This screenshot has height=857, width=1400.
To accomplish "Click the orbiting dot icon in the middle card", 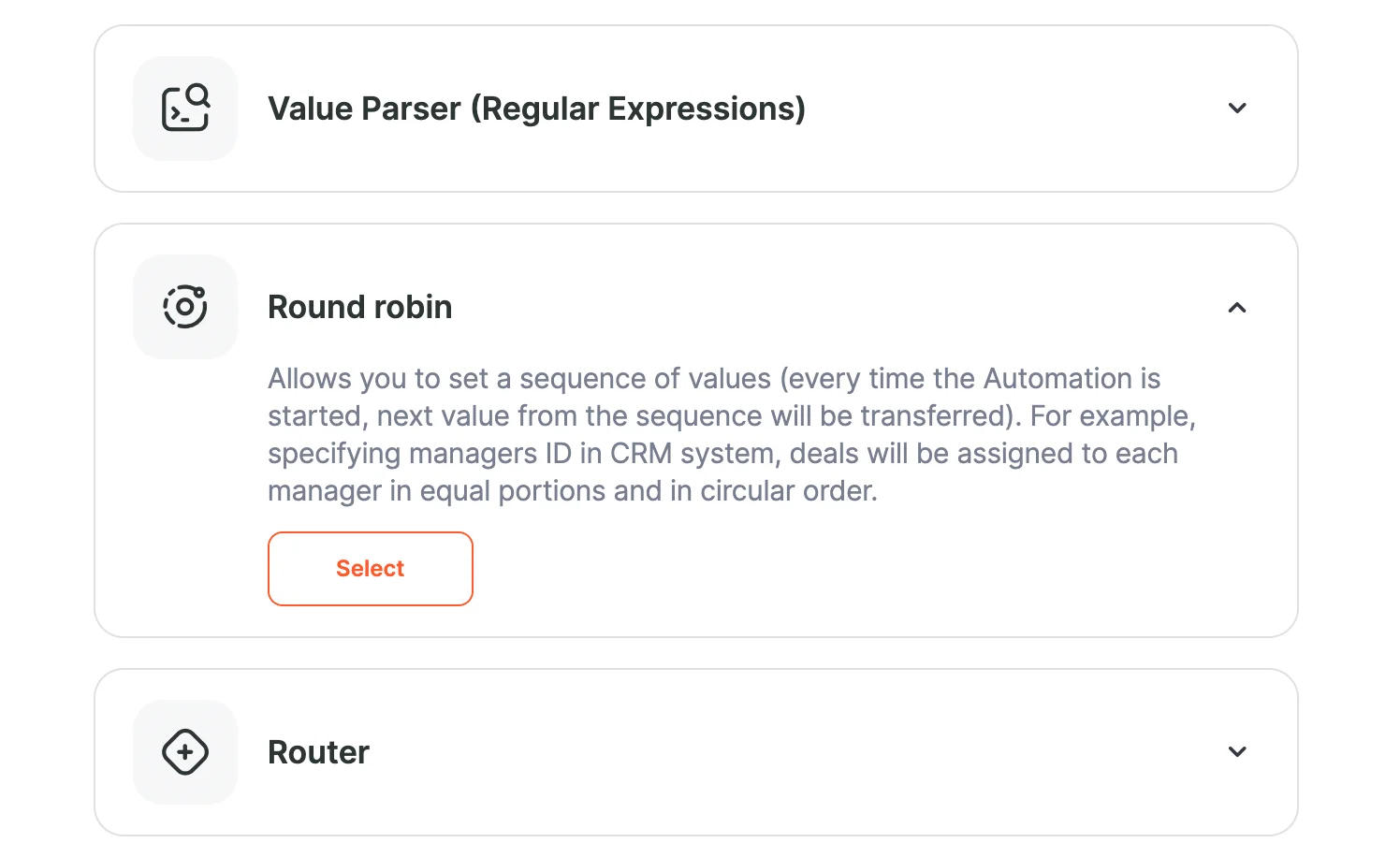I will pos(185,307).
